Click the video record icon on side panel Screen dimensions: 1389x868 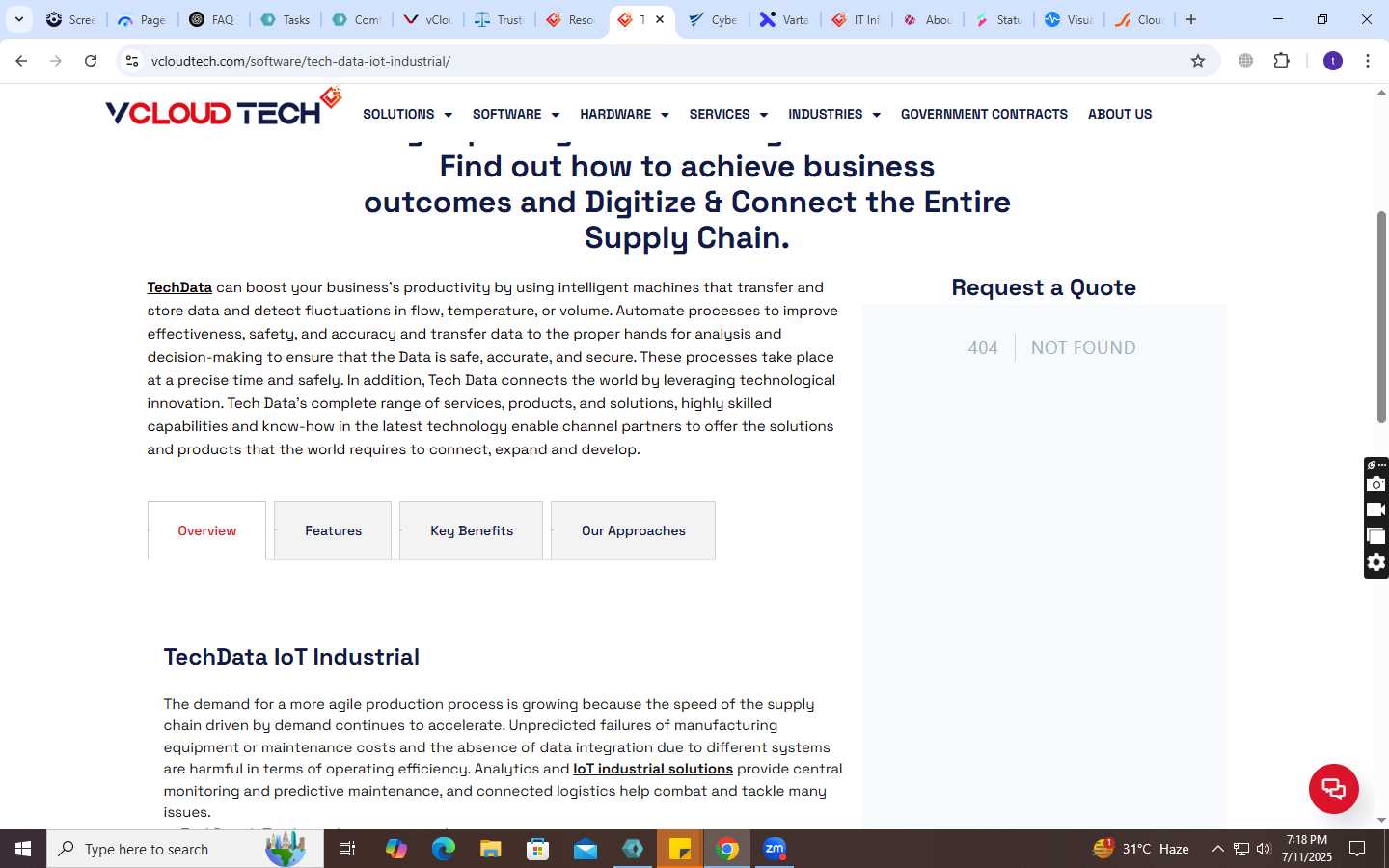point(1376,510)
